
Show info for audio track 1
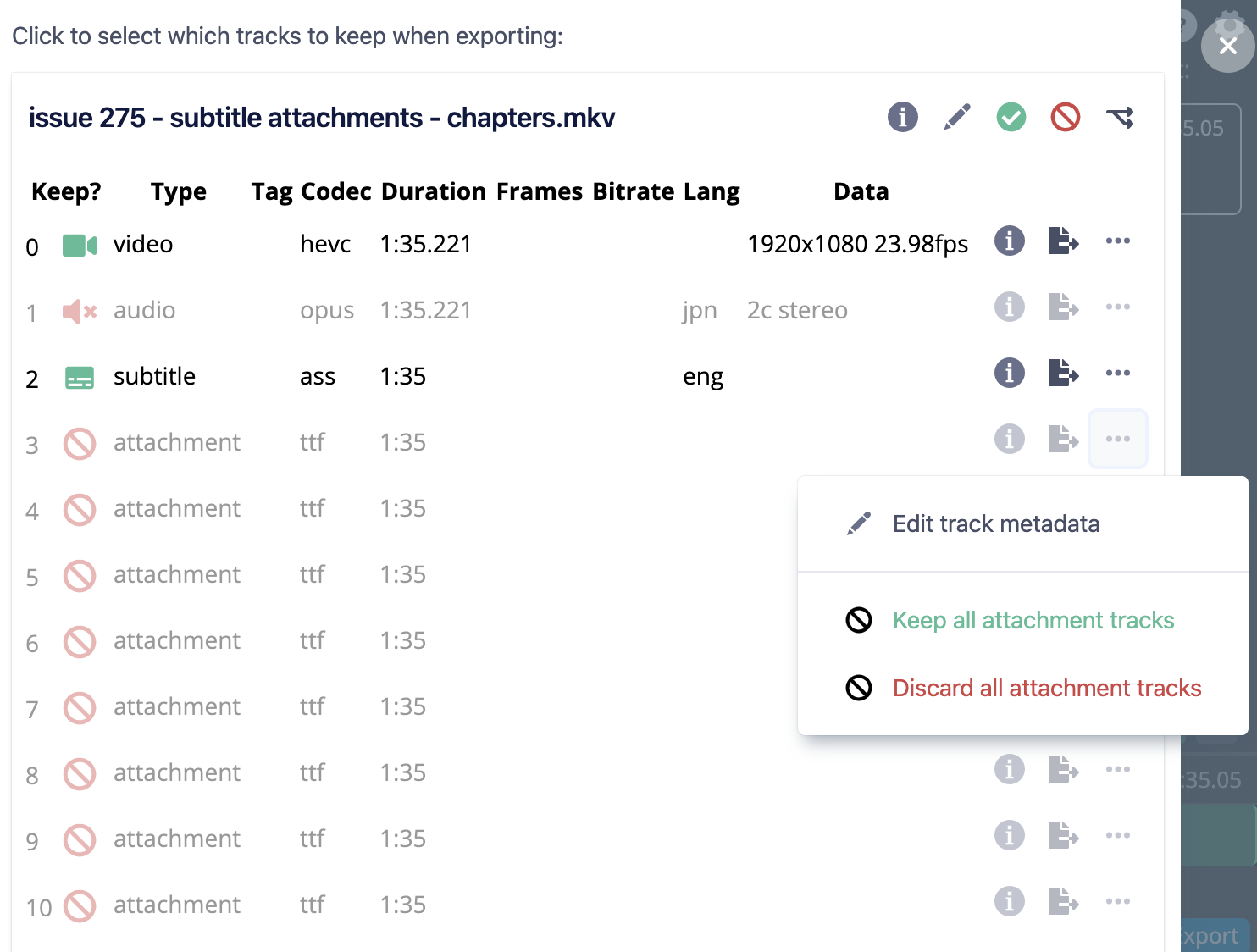(x=1010, y=307)
